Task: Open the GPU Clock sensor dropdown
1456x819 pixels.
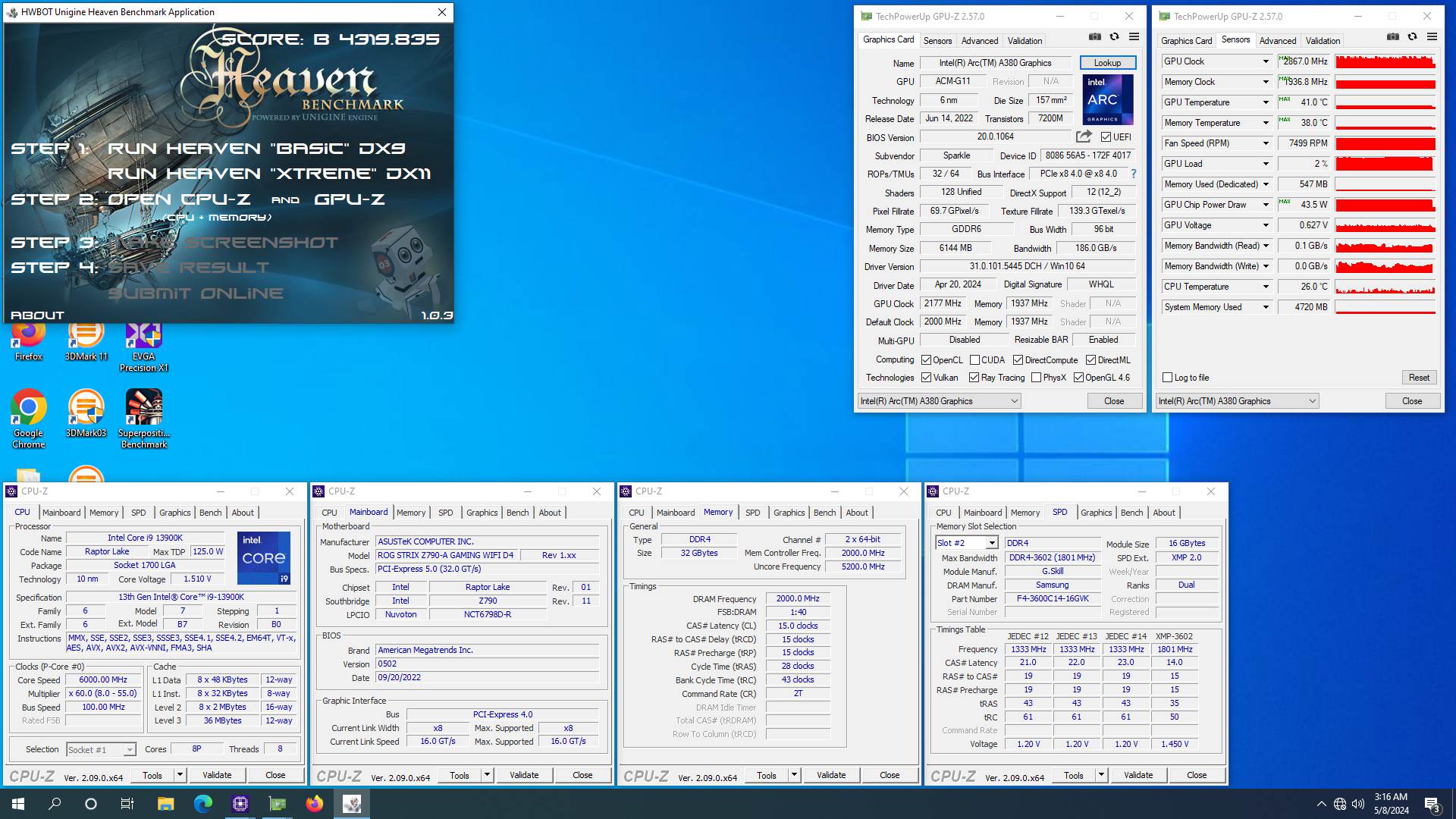Action: [x=1265, y=61]
